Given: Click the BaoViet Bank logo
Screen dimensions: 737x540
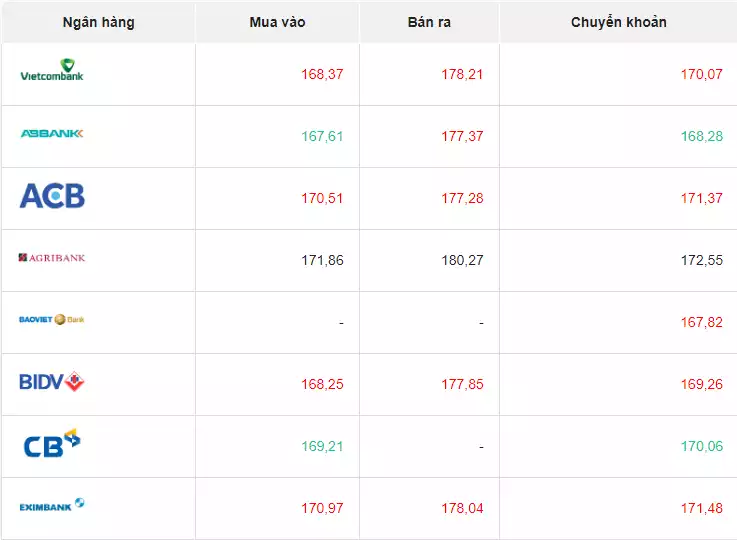Looking at the screenshot, I should coord(52,320).
